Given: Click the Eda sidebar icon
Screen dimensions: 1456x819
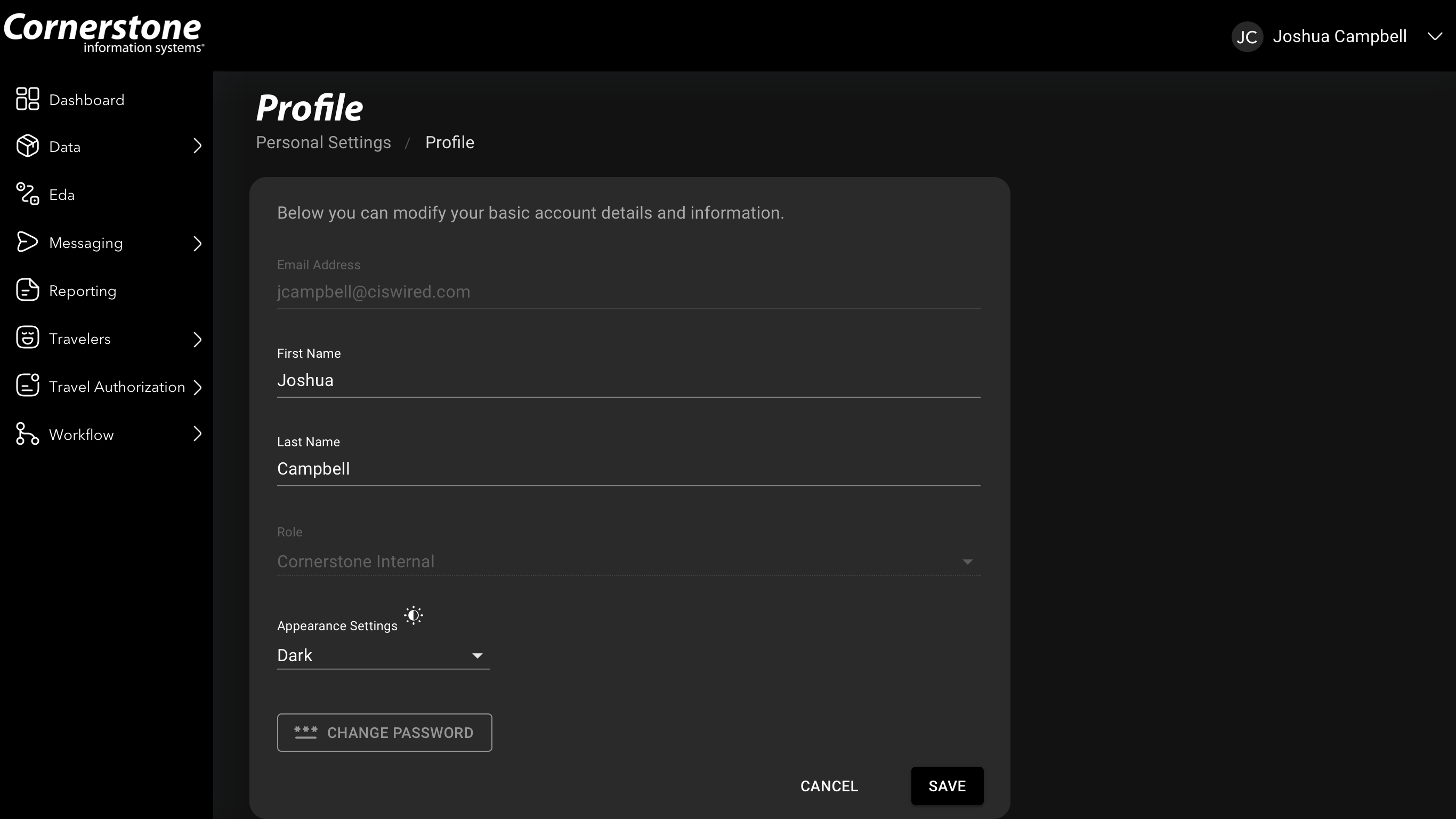Looking at the screenshot, I should pos(27,194).
